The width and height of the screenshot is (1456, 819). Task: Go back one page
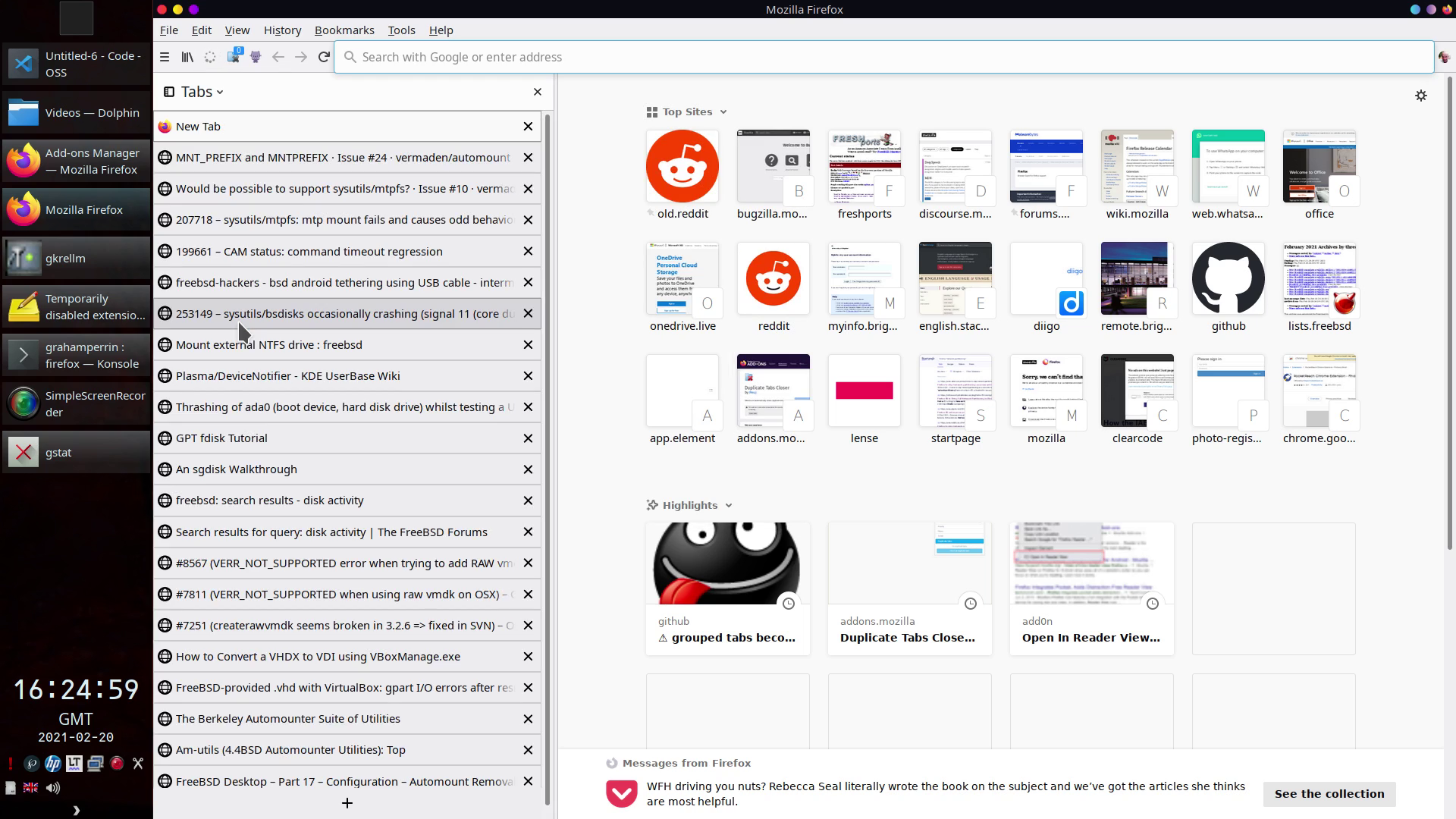[x=278, y=57]
